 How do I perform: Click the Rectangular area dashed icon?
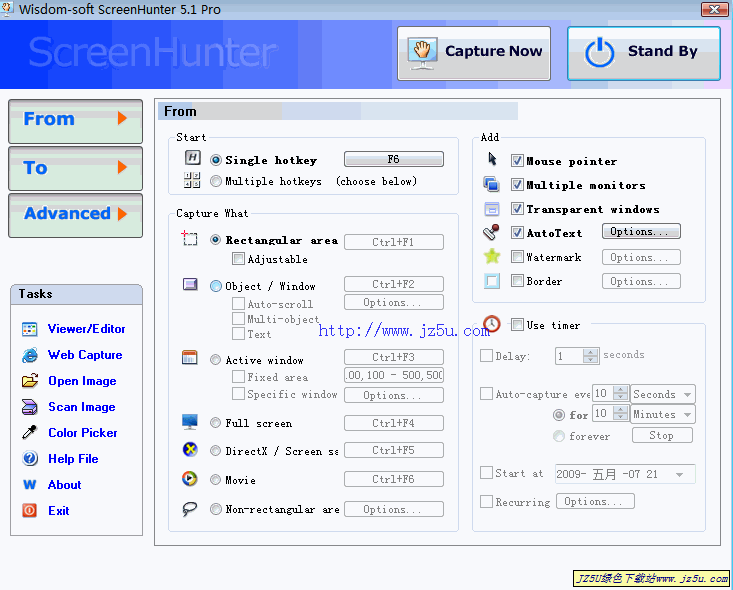pyautogui.click(x=189, y=238)
